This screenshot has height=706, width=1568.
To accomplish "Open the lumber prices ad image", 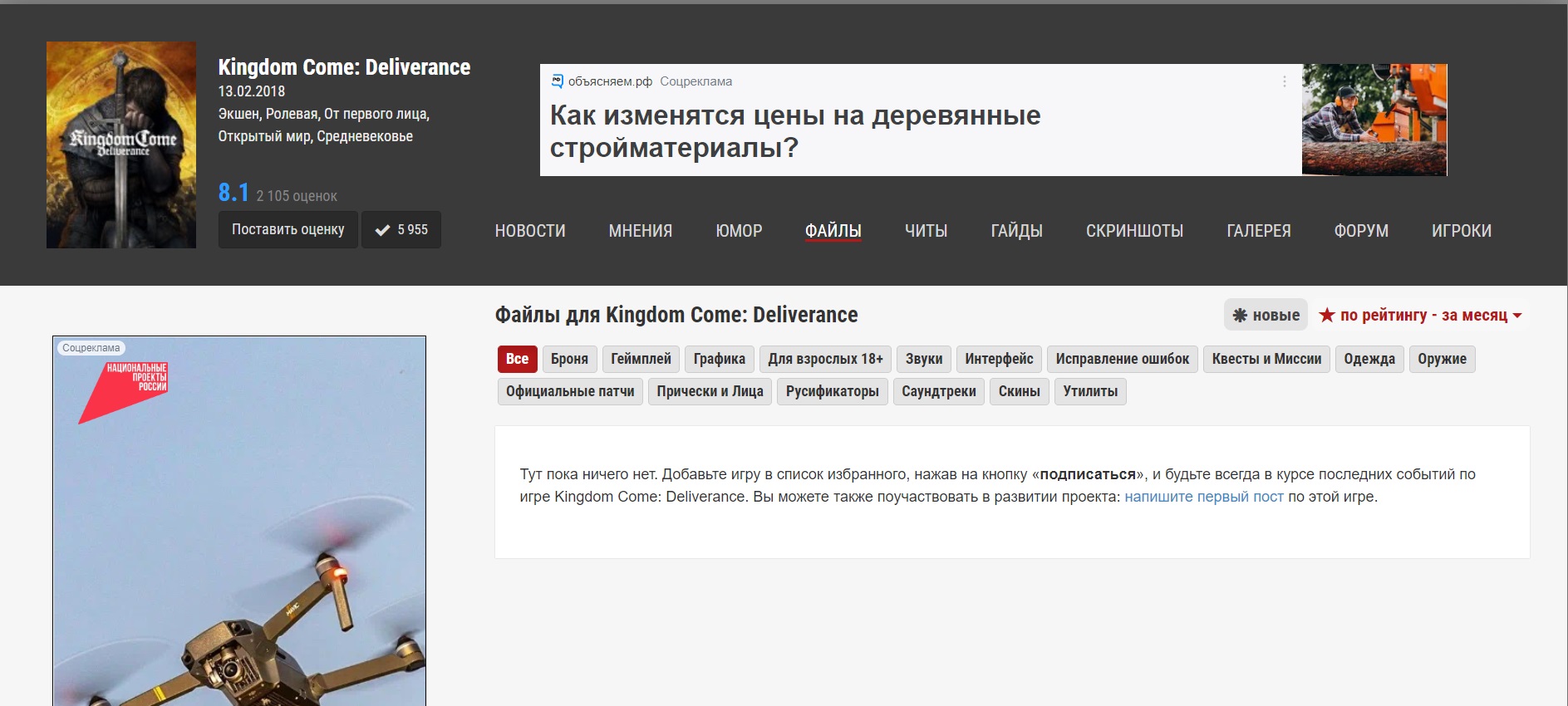I will 1374,120.
